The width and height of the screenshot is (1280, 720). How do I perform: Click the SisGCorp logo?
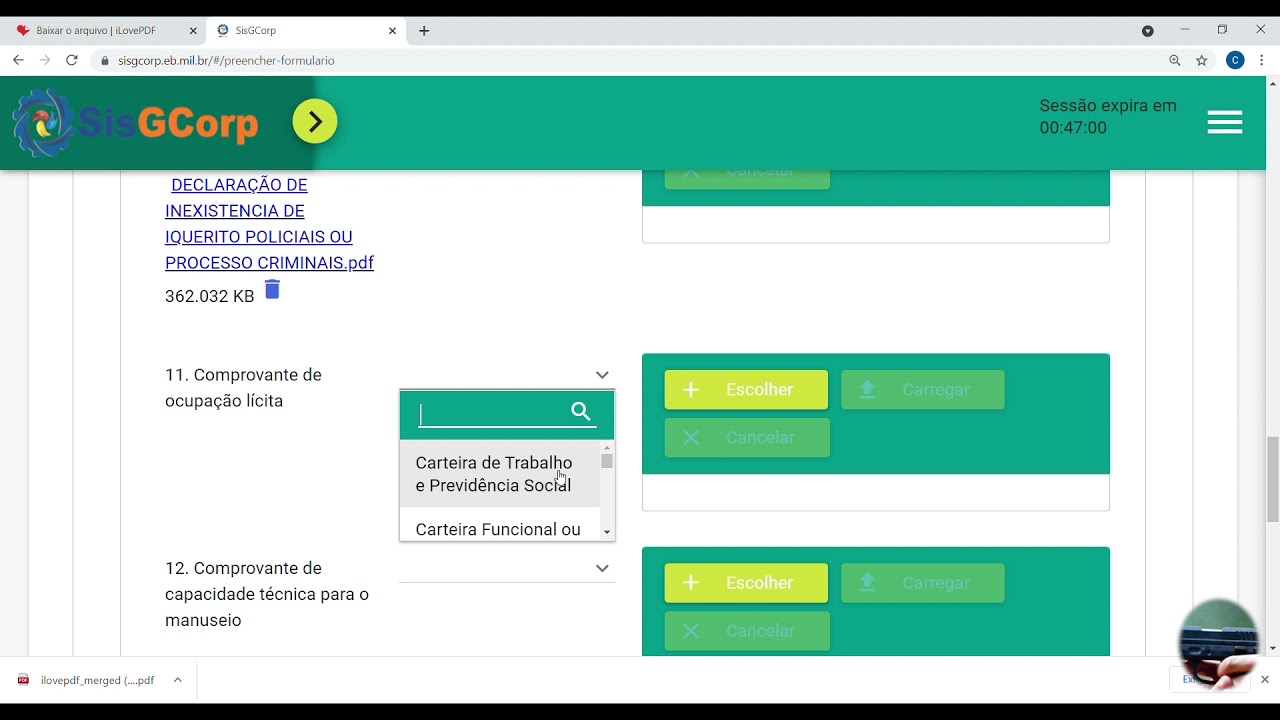coord(136,123)
